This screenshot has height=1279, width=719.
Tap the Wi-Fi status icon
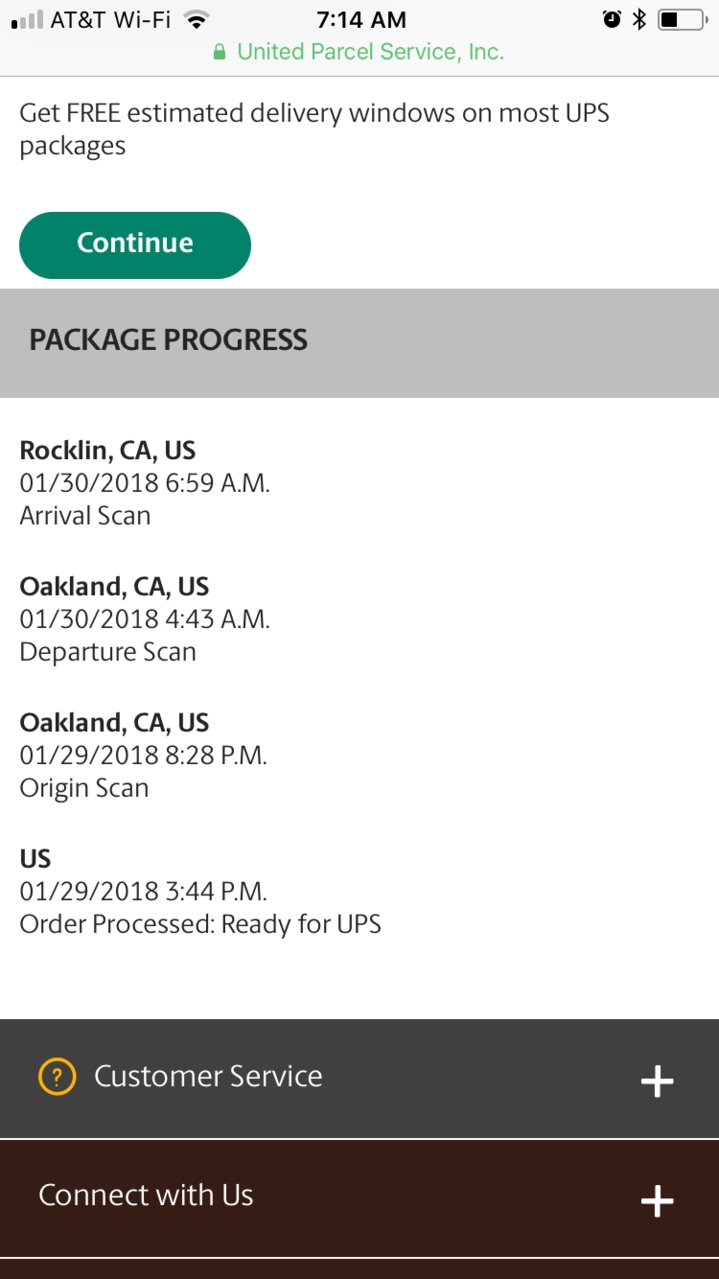click(x=197, y=20)
